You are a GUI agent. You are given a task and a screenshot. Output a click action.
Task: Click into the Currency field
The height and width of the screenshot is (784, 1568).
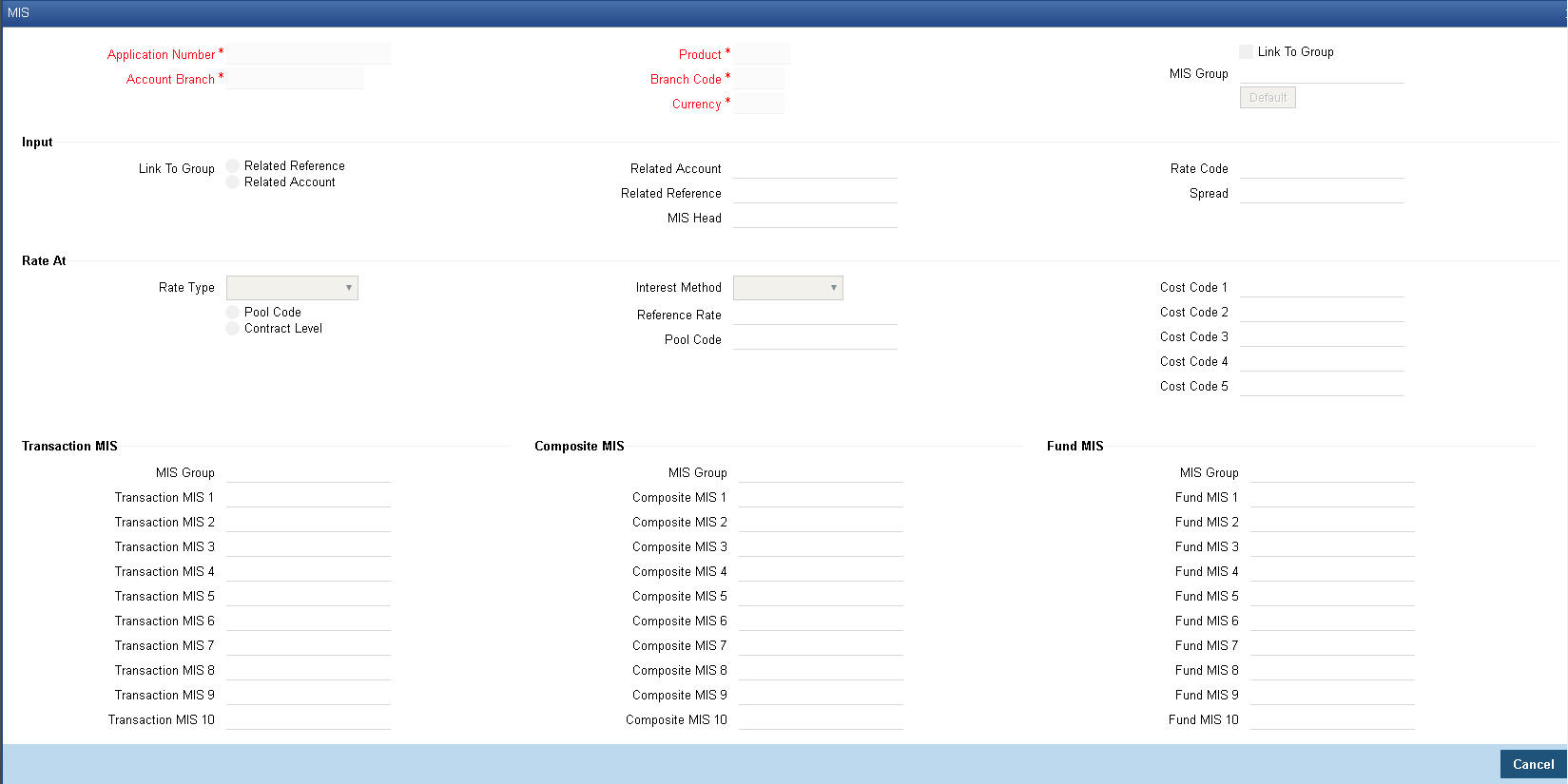759,104
